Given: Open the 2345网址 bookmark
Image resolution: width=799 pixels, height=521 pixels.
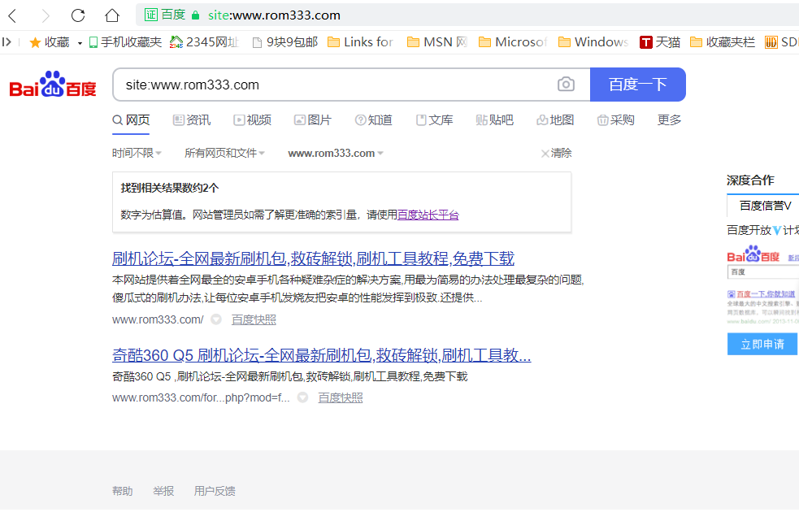Looking at the screenshot, I should point(204,42).
